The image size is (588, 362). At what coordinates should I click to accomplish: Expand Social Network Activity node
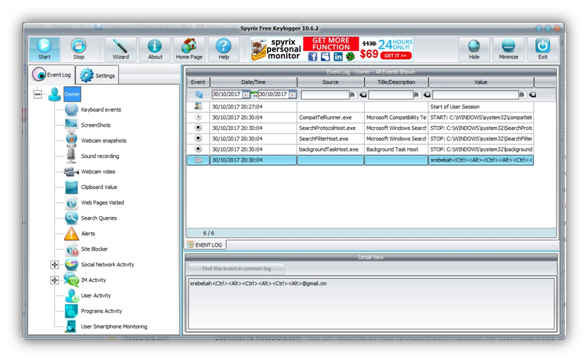coord(54,264)
